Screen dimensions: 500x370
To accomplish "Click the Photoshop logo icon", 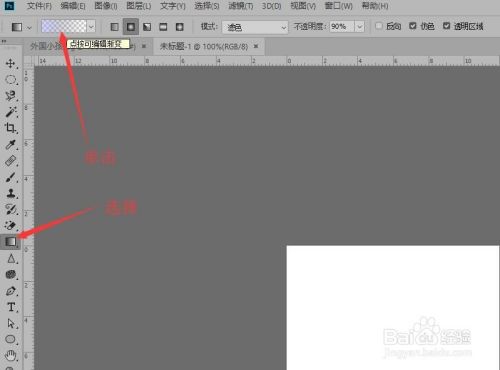I will (9, 5).
